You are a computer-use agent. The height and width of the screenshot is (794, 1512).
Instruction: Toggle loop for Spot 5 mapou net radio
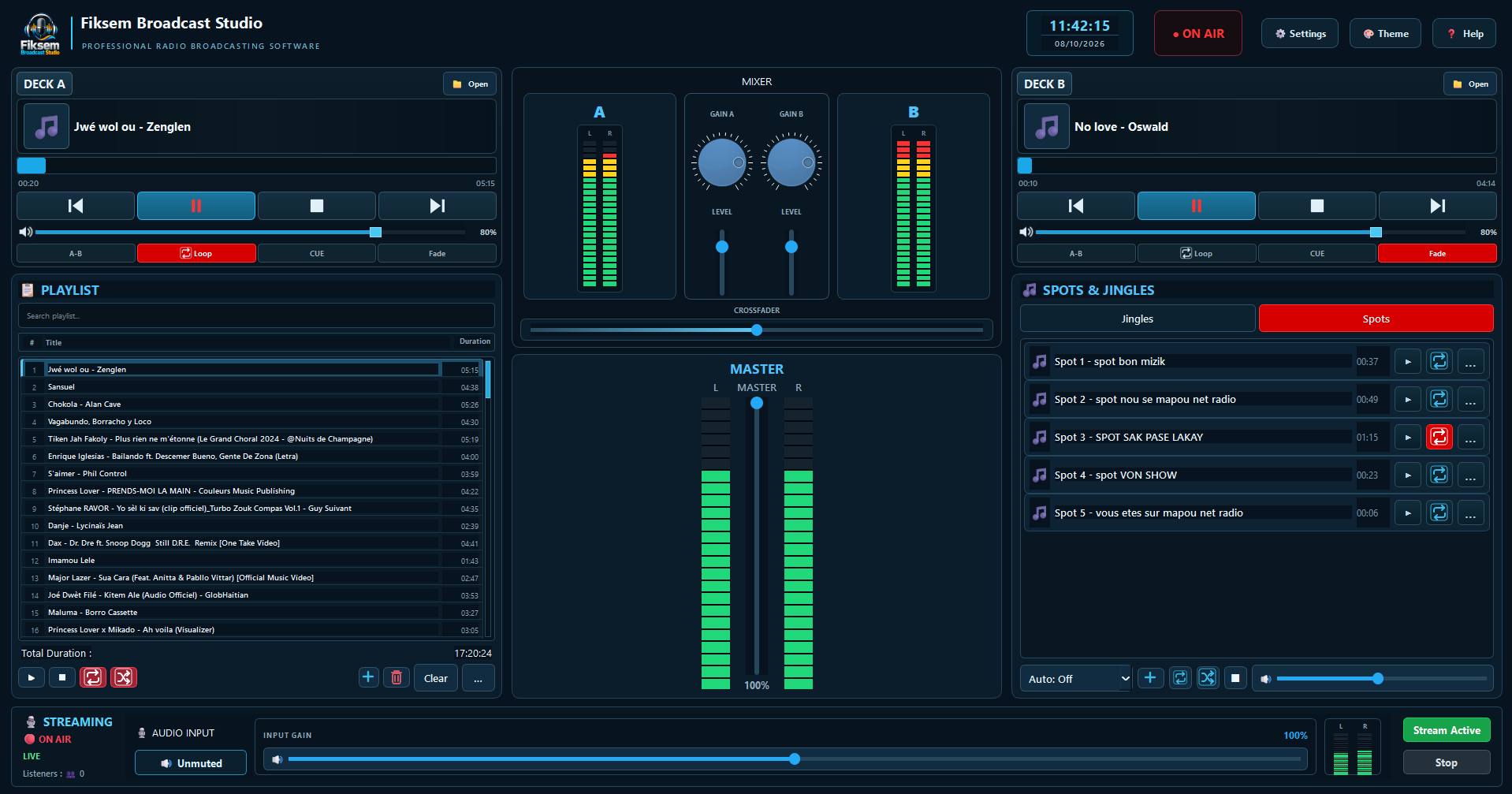(x=1439, y=513)
